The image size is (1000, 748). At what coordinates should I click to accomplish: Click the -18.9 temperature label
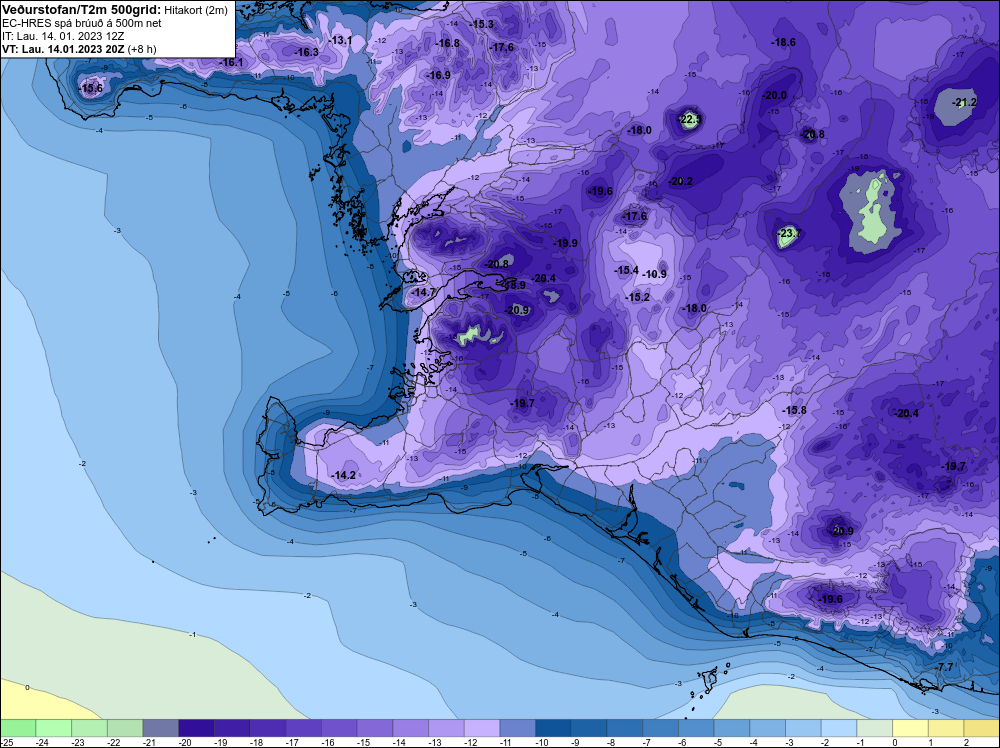point(514,285)
